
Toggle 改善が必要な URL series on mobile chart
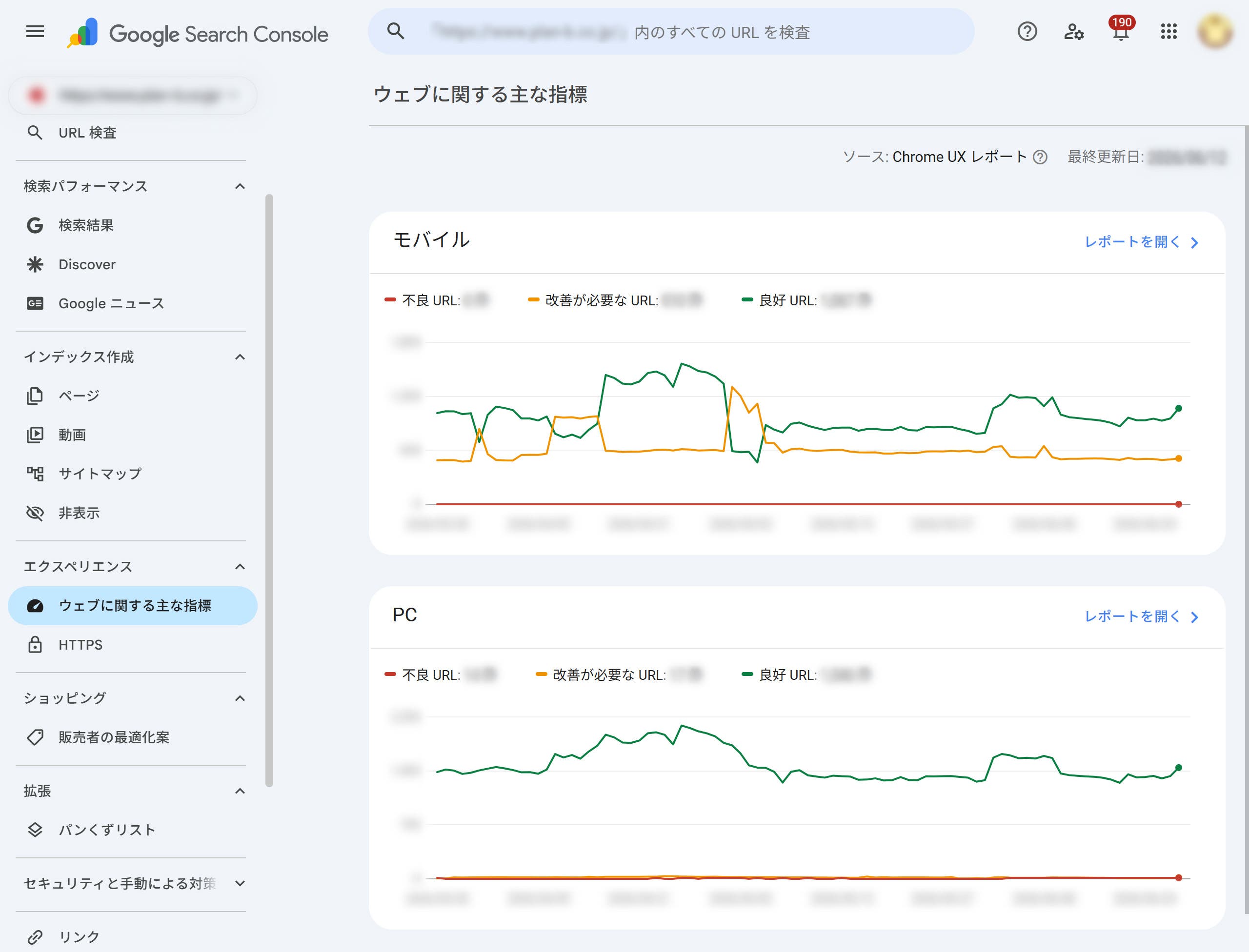615,300
